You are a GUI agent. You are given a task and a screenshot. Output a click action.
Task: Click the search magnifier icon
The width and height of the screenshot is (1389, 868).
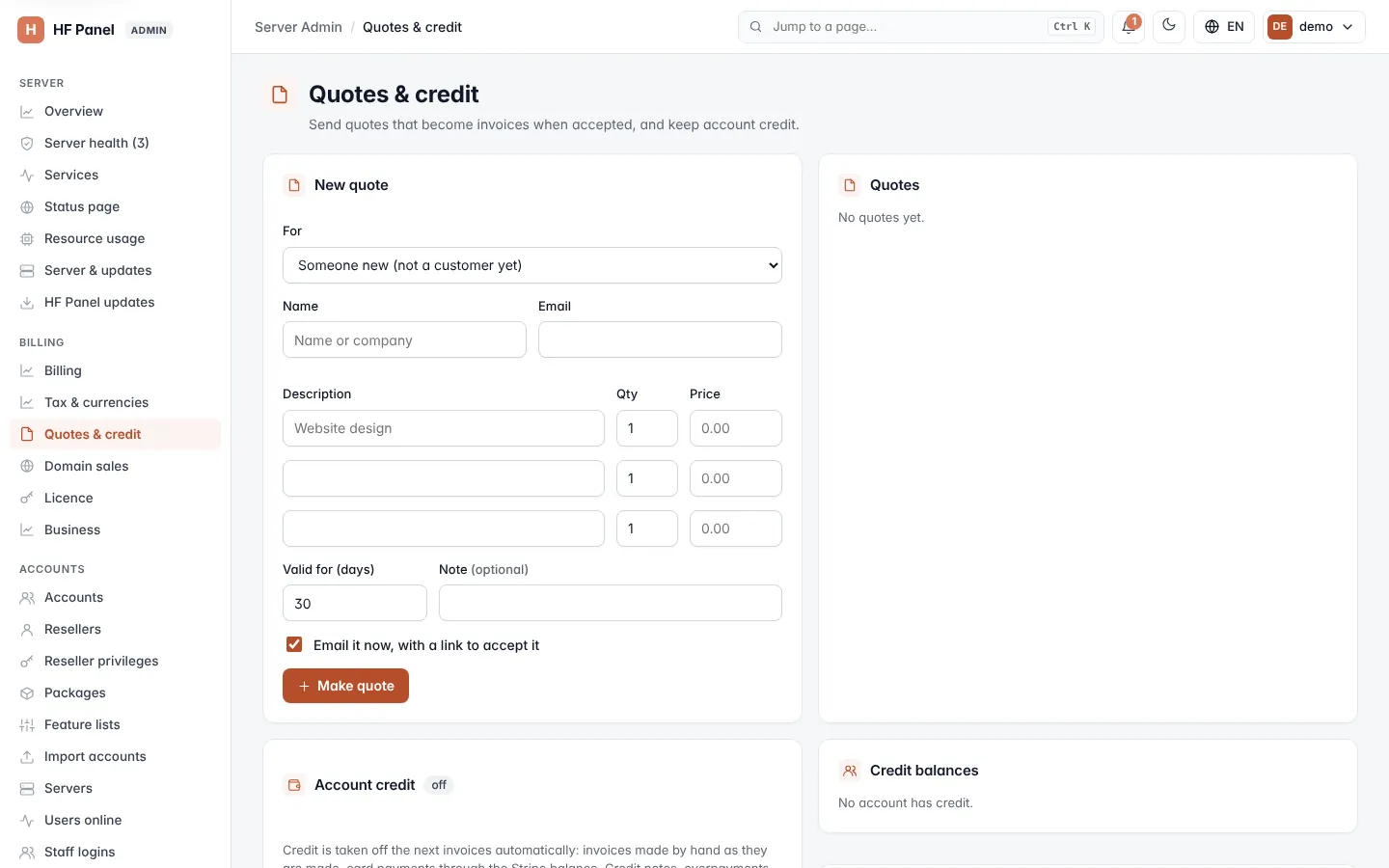(x=756, y=27)
